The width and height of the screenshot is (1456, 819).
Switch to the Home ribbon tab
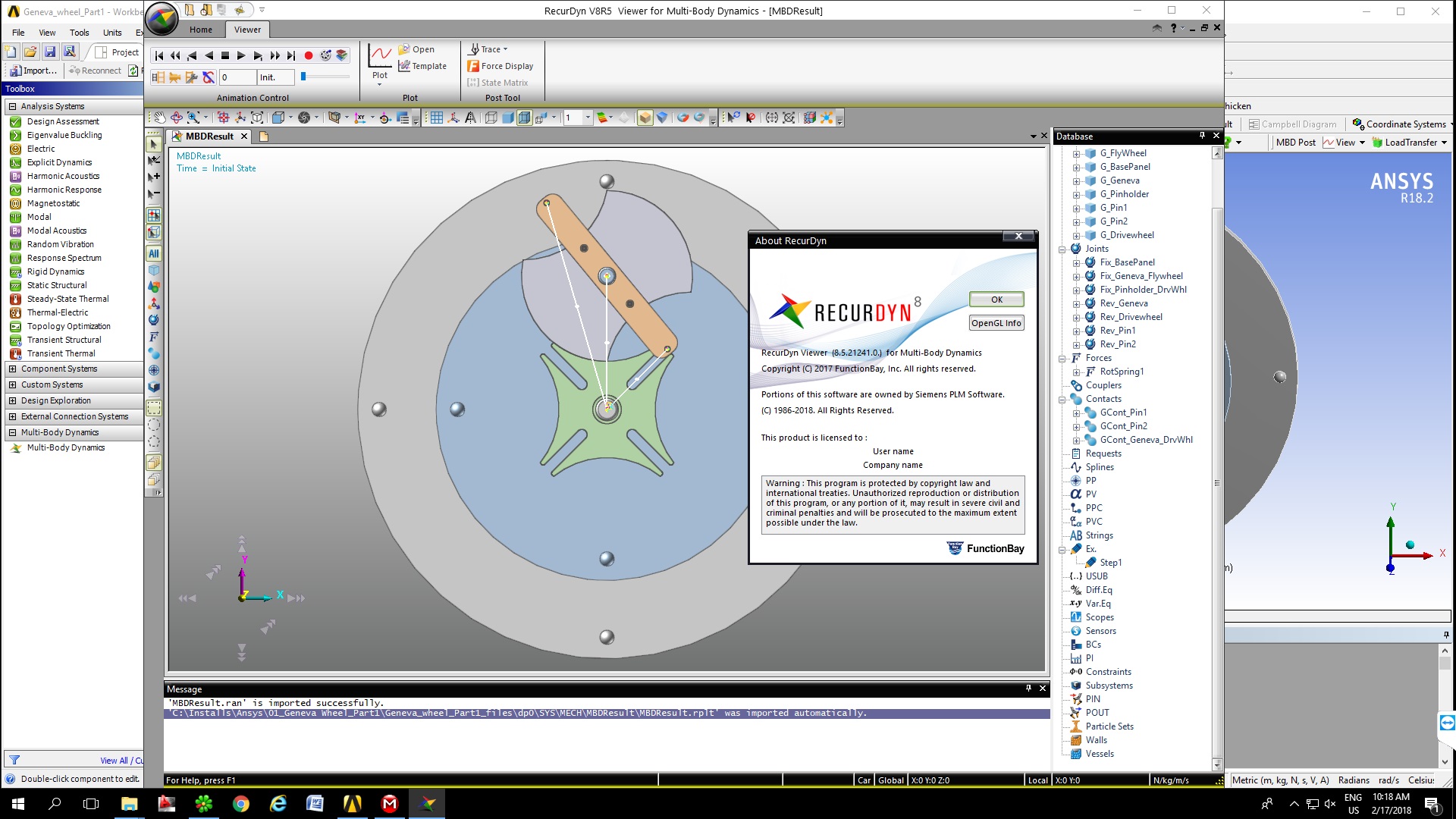point(201,30)
